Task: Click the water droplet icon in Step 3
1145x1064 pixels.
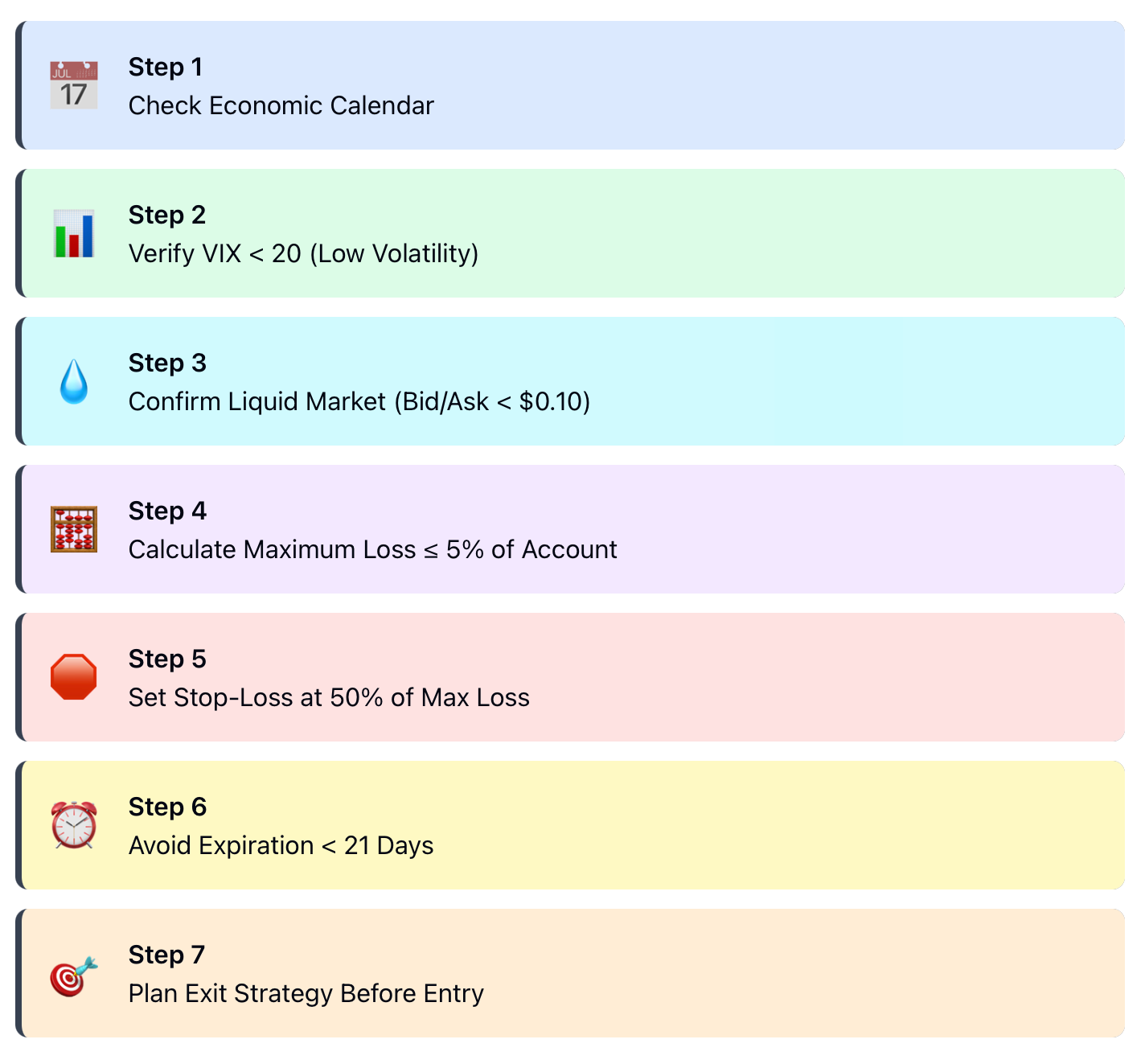Action: point(74,381)
